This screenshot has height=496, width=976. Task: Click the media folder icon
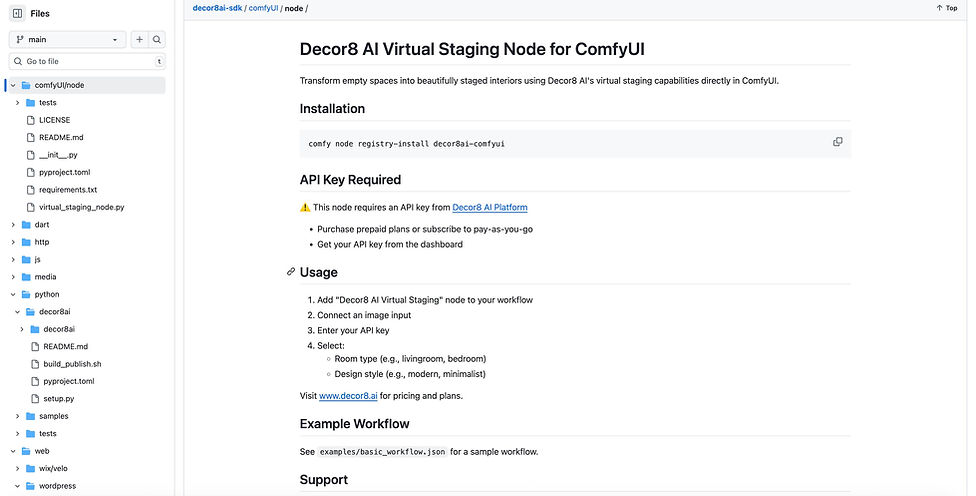click(x=26, y=277)
